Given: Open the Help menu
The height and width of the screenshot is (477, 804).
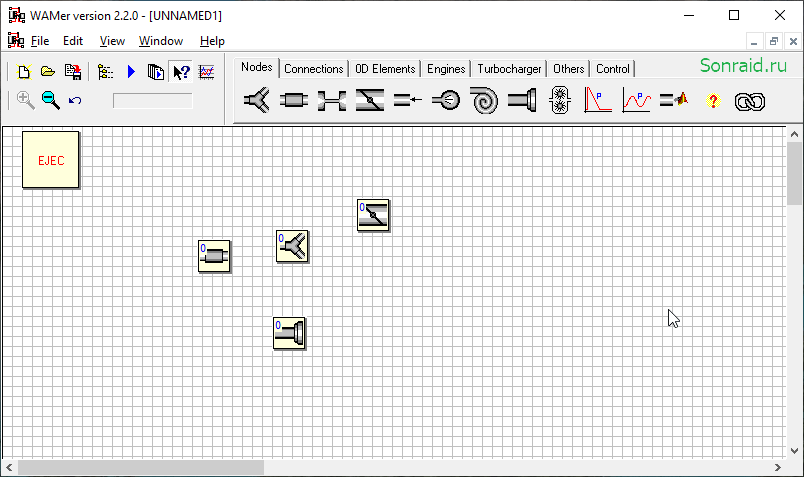Looking at the screenshot, I should (x=212, y=41).
